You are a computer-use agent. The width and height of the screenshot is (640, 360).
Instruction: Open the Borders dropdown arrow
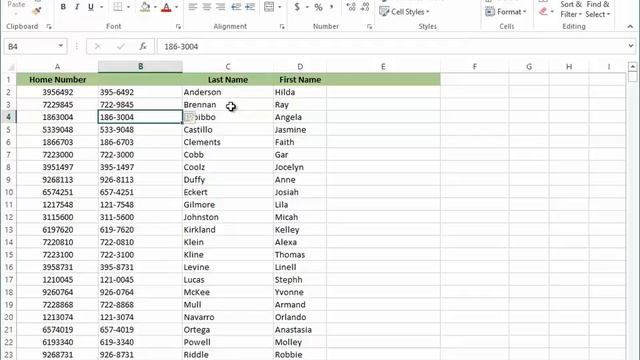(128, 7)
